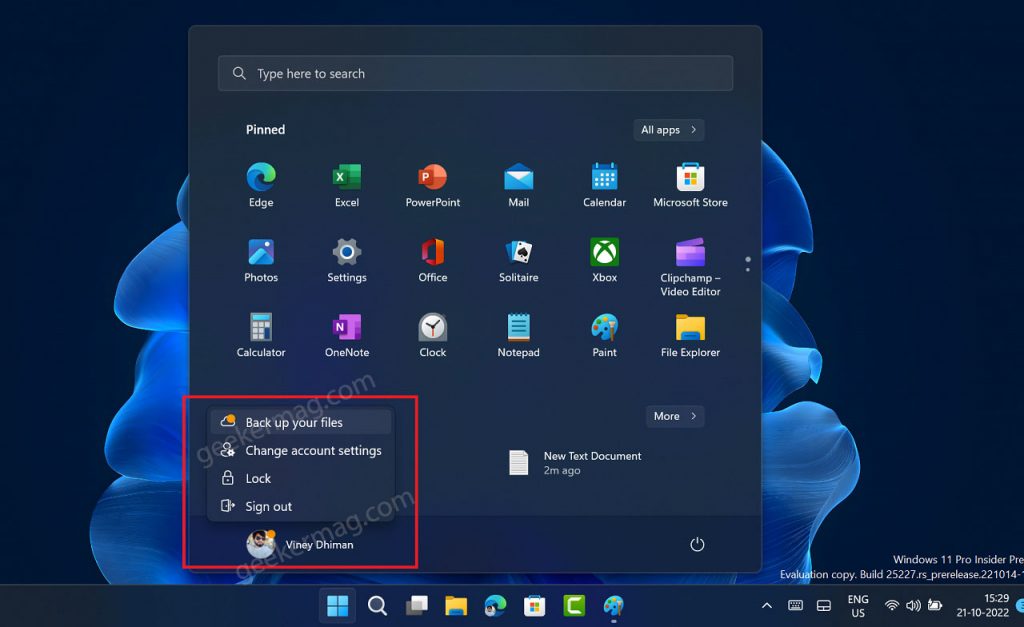Expand More recommended items
Image resolution: width=1024 pixels, height=627 pixels.
pos(675,416)
